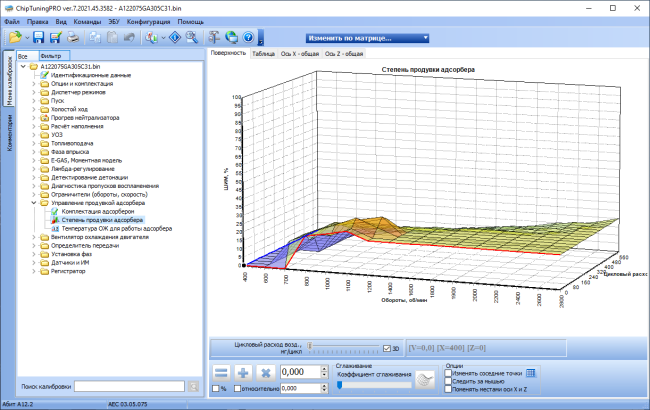Click the plus (add) operation button

tap(243, 373)
